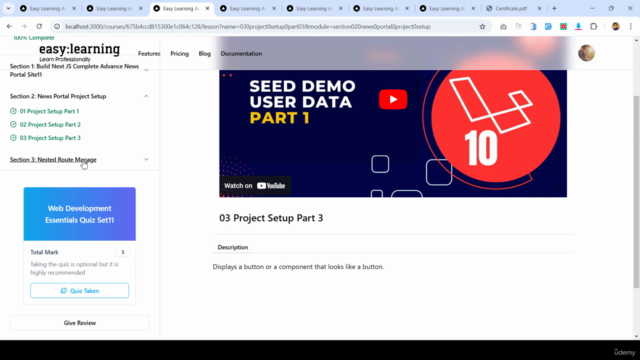Image resolution: width=640 pixels, height=360 pixels.
Task: Open a new browser tab
Action: click(554, 9)
